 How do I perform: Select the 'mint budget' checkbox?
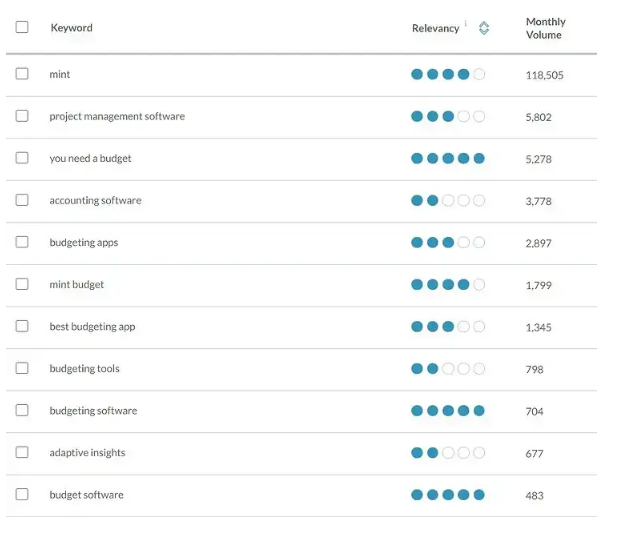[22, 284]
